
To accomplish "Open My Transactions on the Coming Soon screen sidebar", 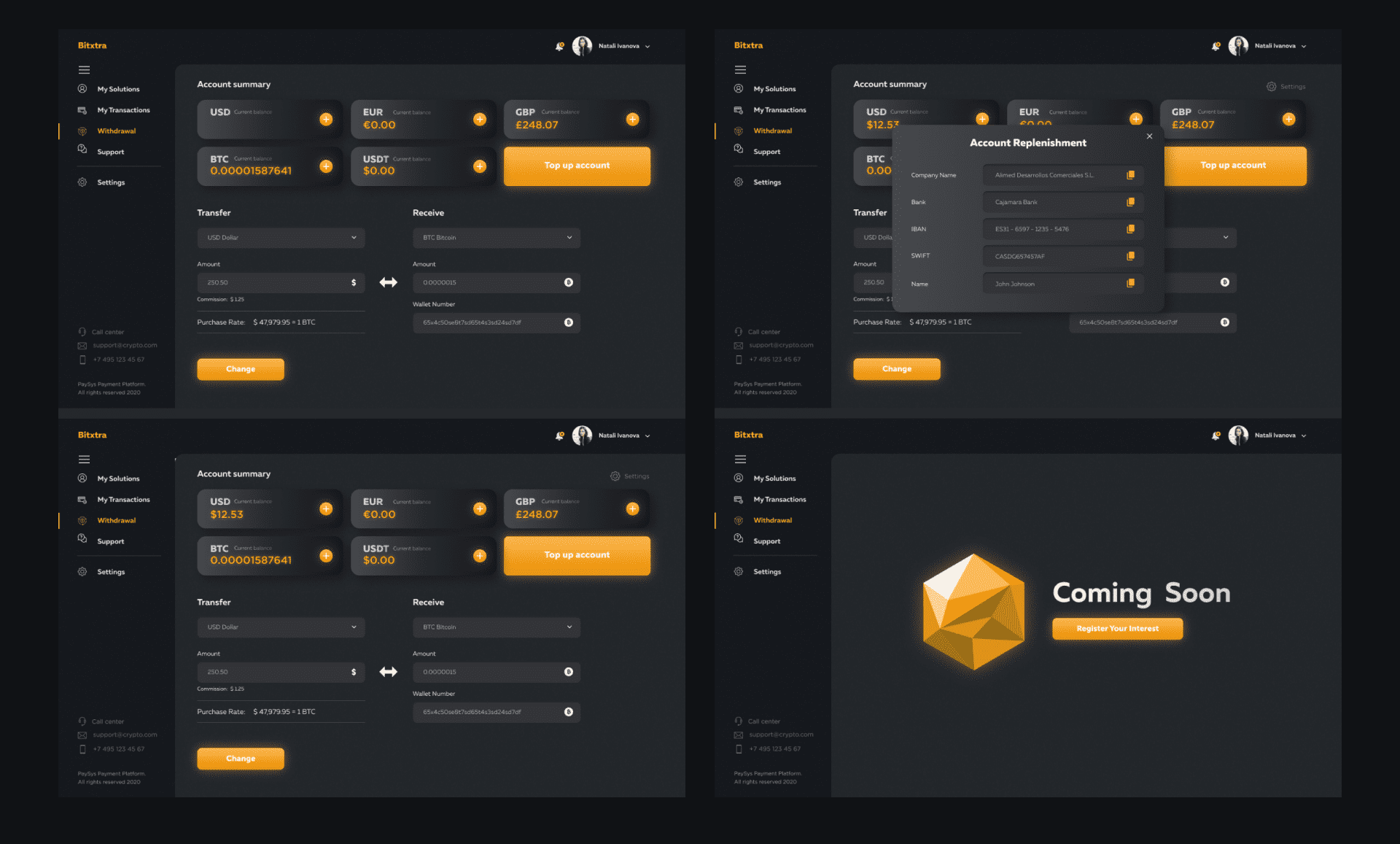I will click(x=779, y=500).
